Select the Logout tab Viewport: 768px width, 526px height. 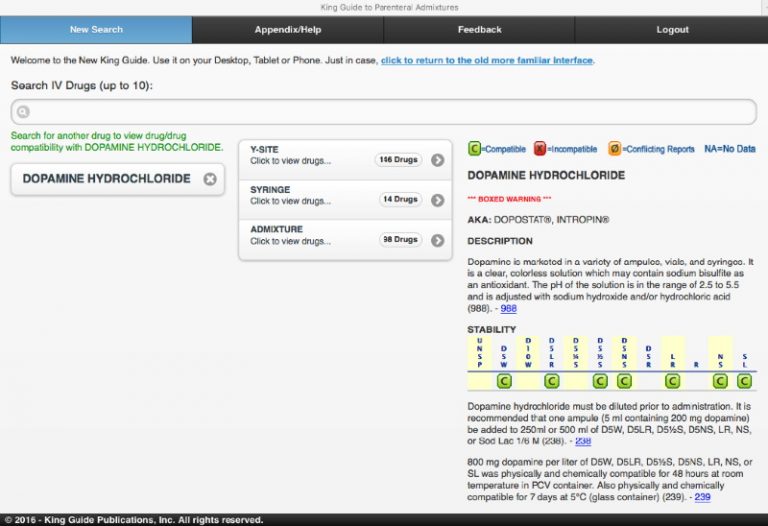pos(672,29)
